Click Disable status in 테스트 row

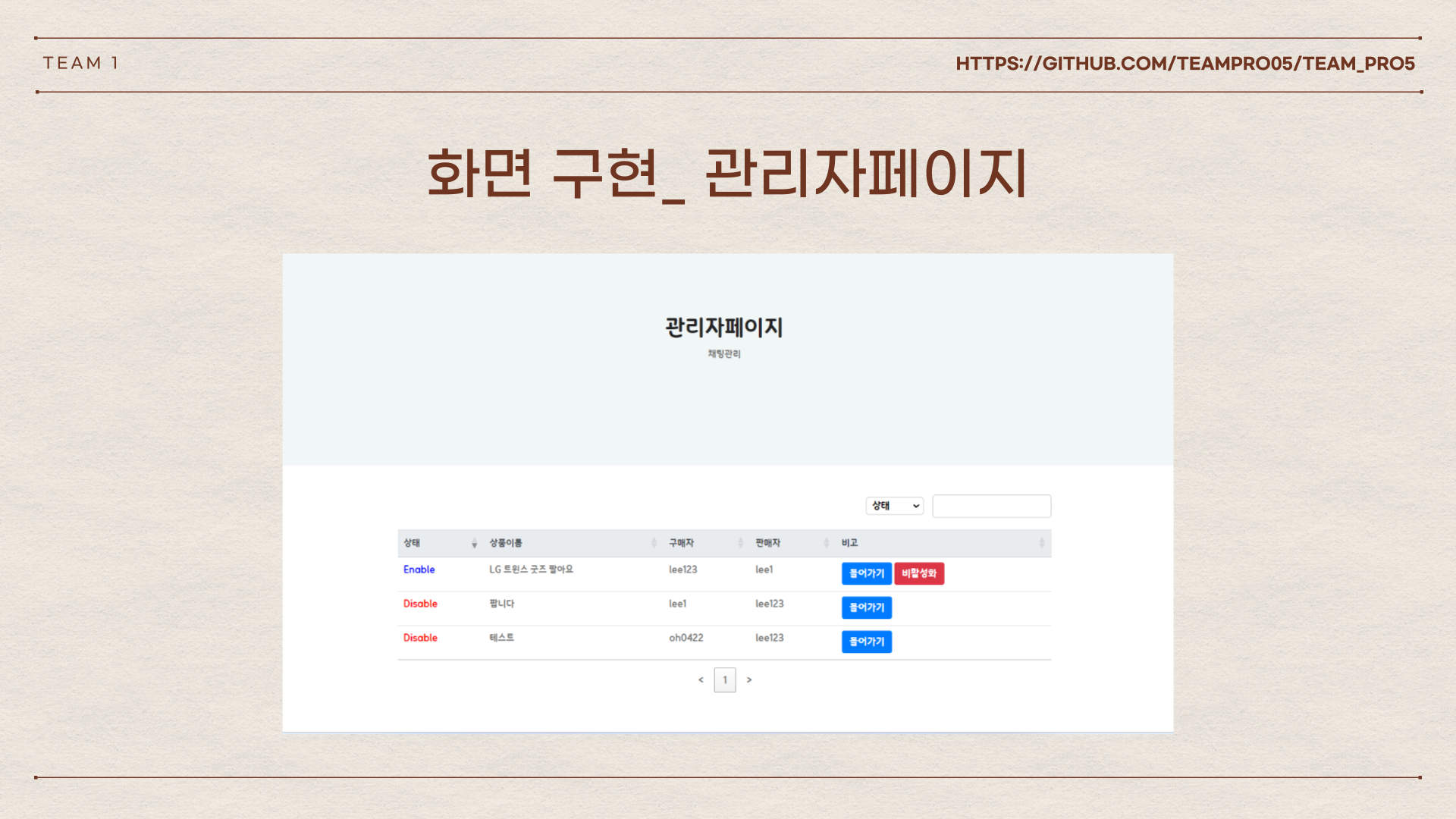point(420,638)
